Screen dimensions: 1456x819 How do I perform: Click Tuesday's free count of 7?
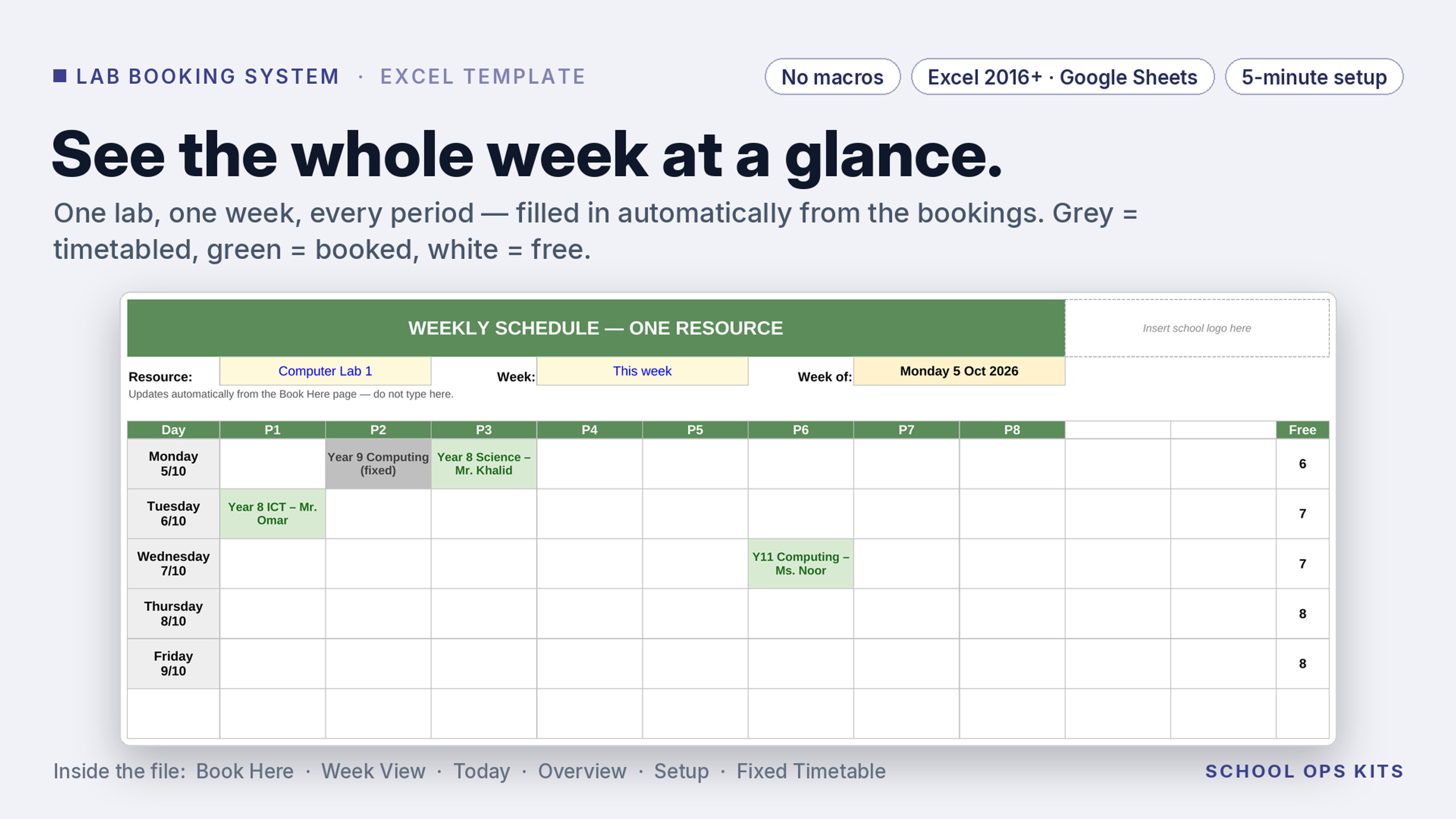[1302, 514]
